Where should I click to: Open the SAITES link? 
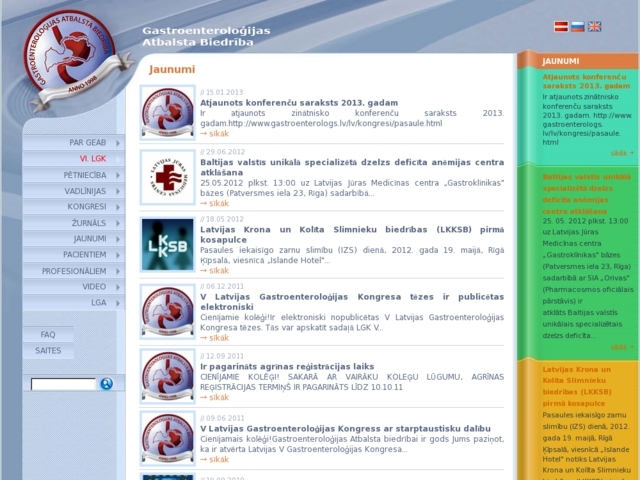click(x=48, y=351)
